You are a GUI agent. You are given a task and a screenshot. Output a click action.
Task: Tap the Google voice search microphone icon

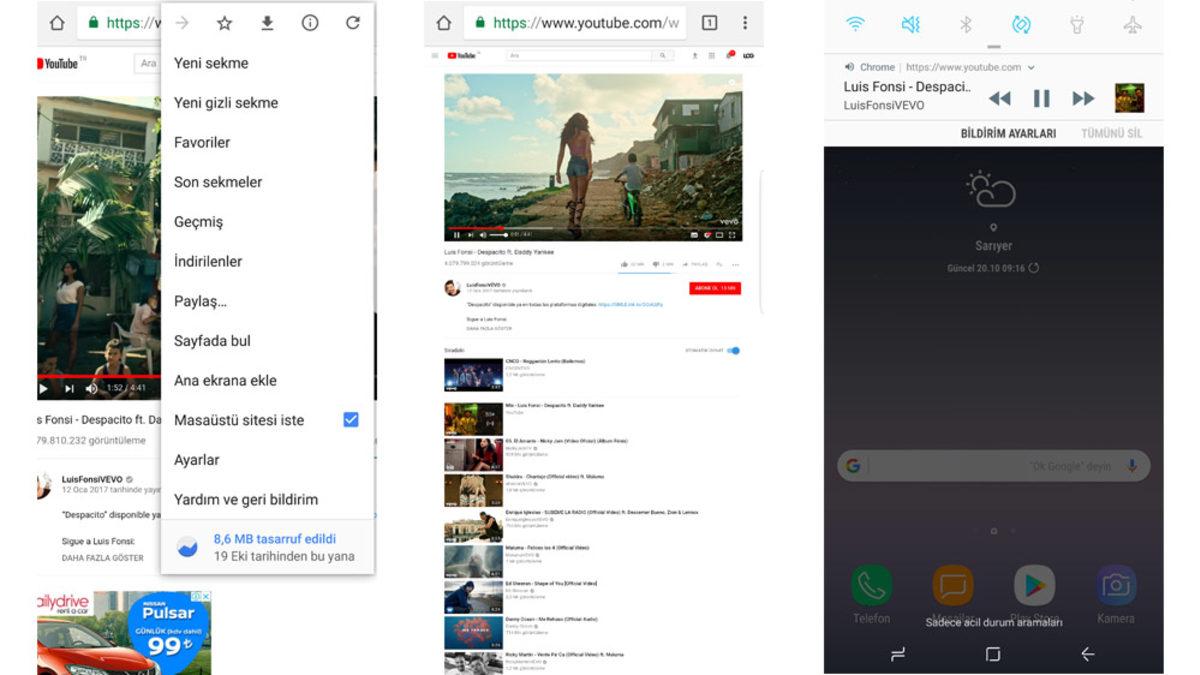[1131, 466]
